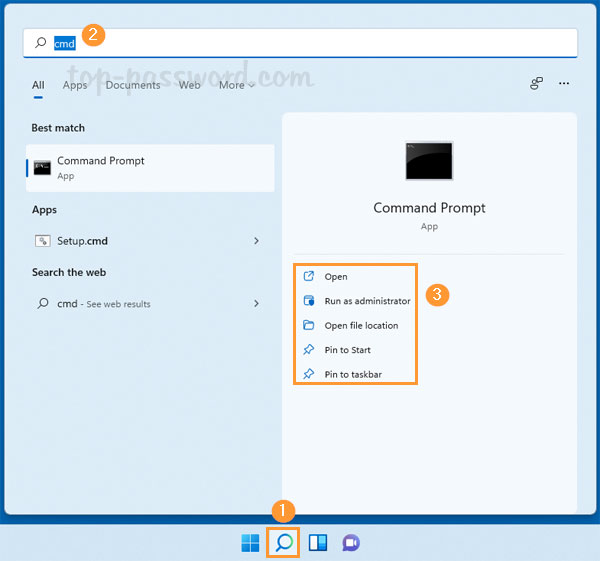The width and height of the screenshot is (600, 561).
Task: Launch the Chat icon on taskbar
Action: pos(350,543)
